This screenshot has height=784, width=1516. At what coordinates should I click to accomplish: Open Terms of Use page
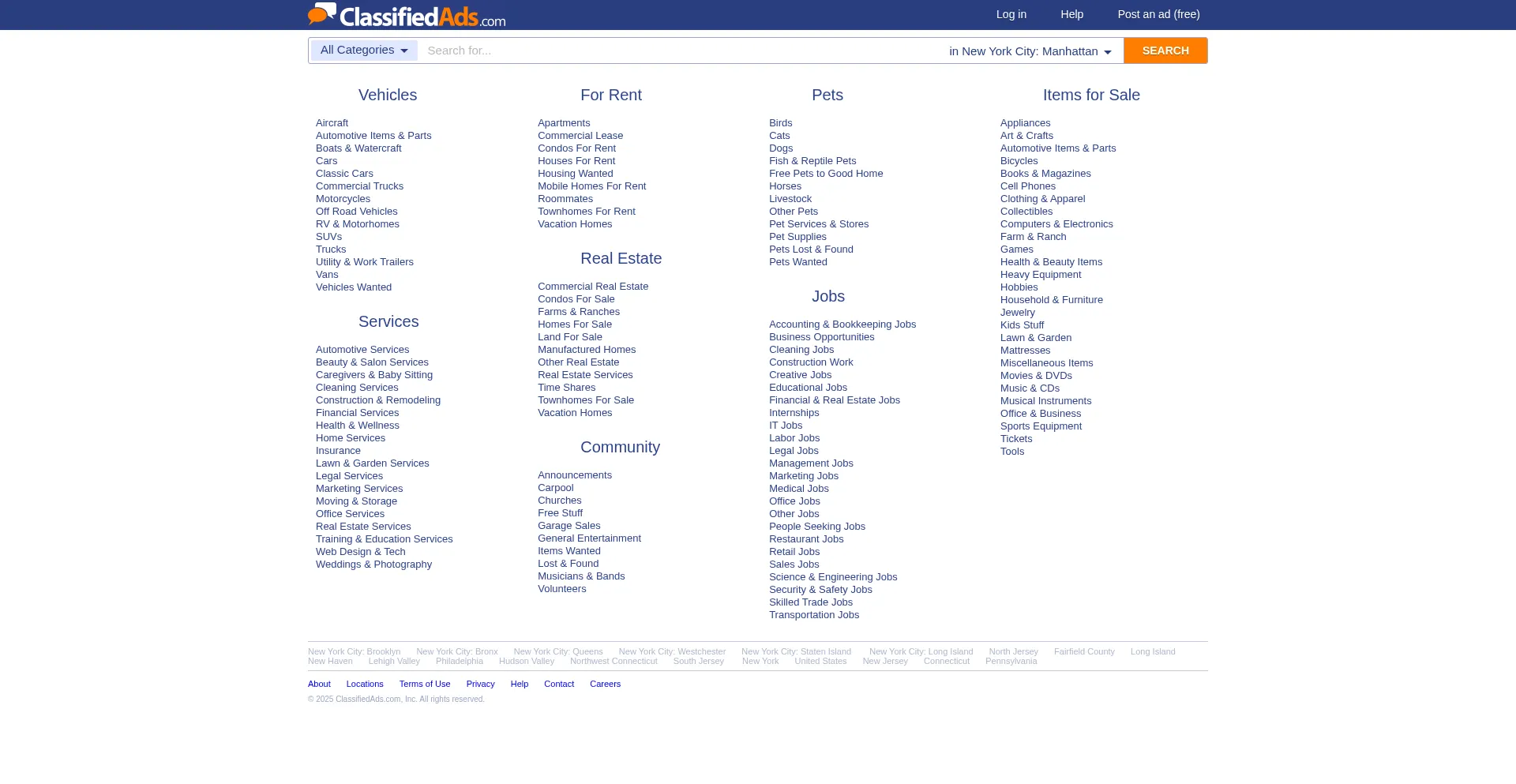point(425,685)
